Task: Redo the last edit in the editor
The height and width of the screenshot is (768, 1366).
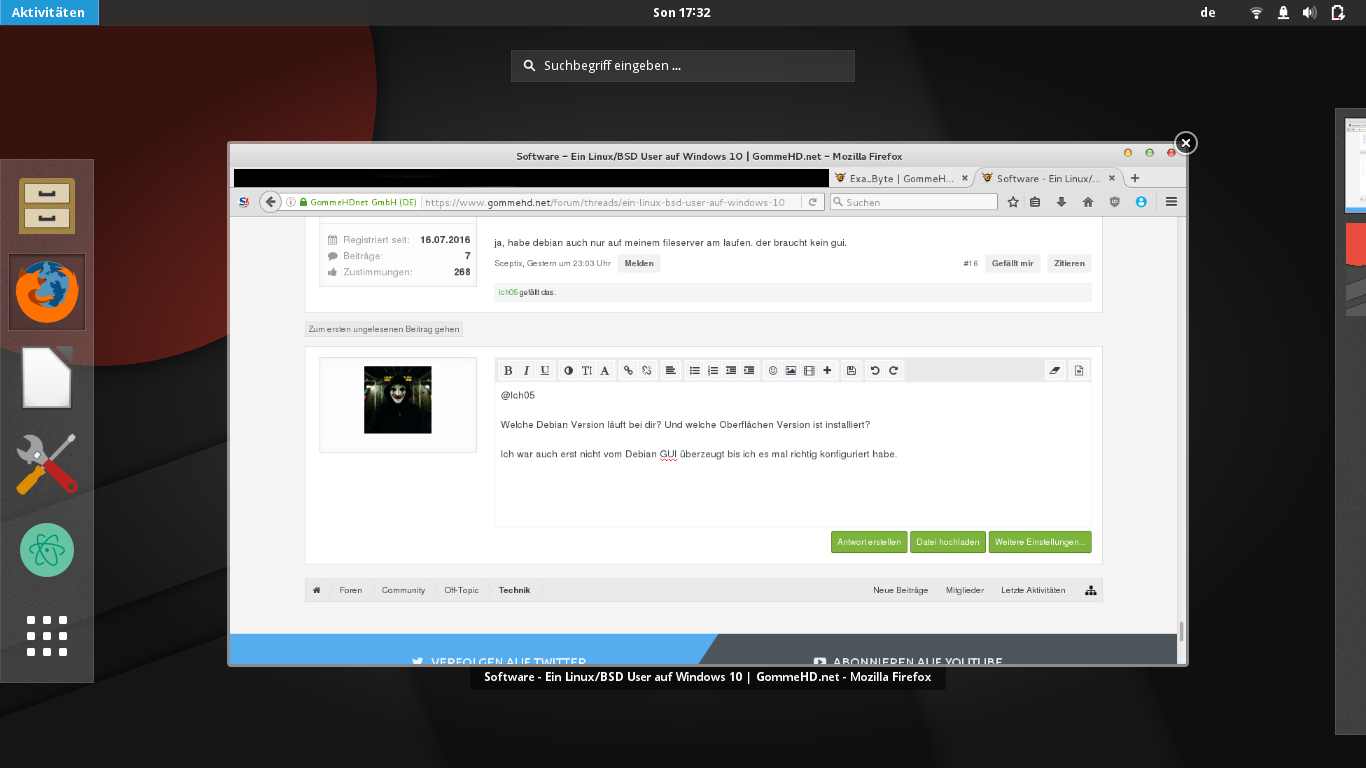Action: (893, 371)
